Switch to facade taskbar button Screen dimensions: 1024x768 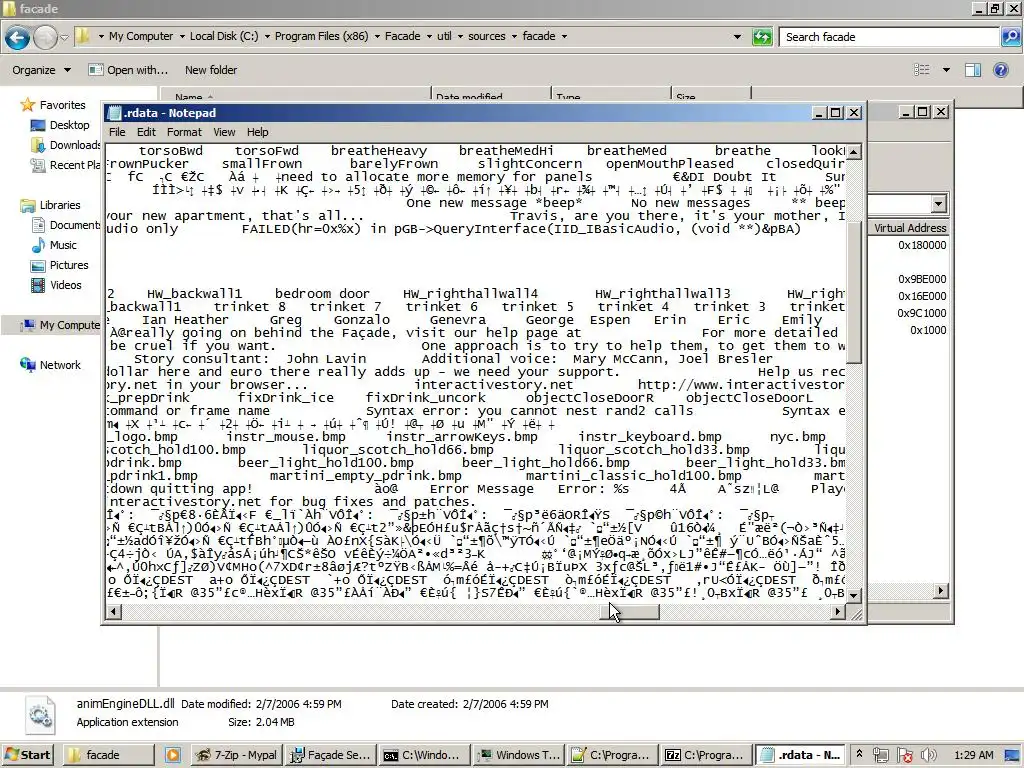(108, 755)
